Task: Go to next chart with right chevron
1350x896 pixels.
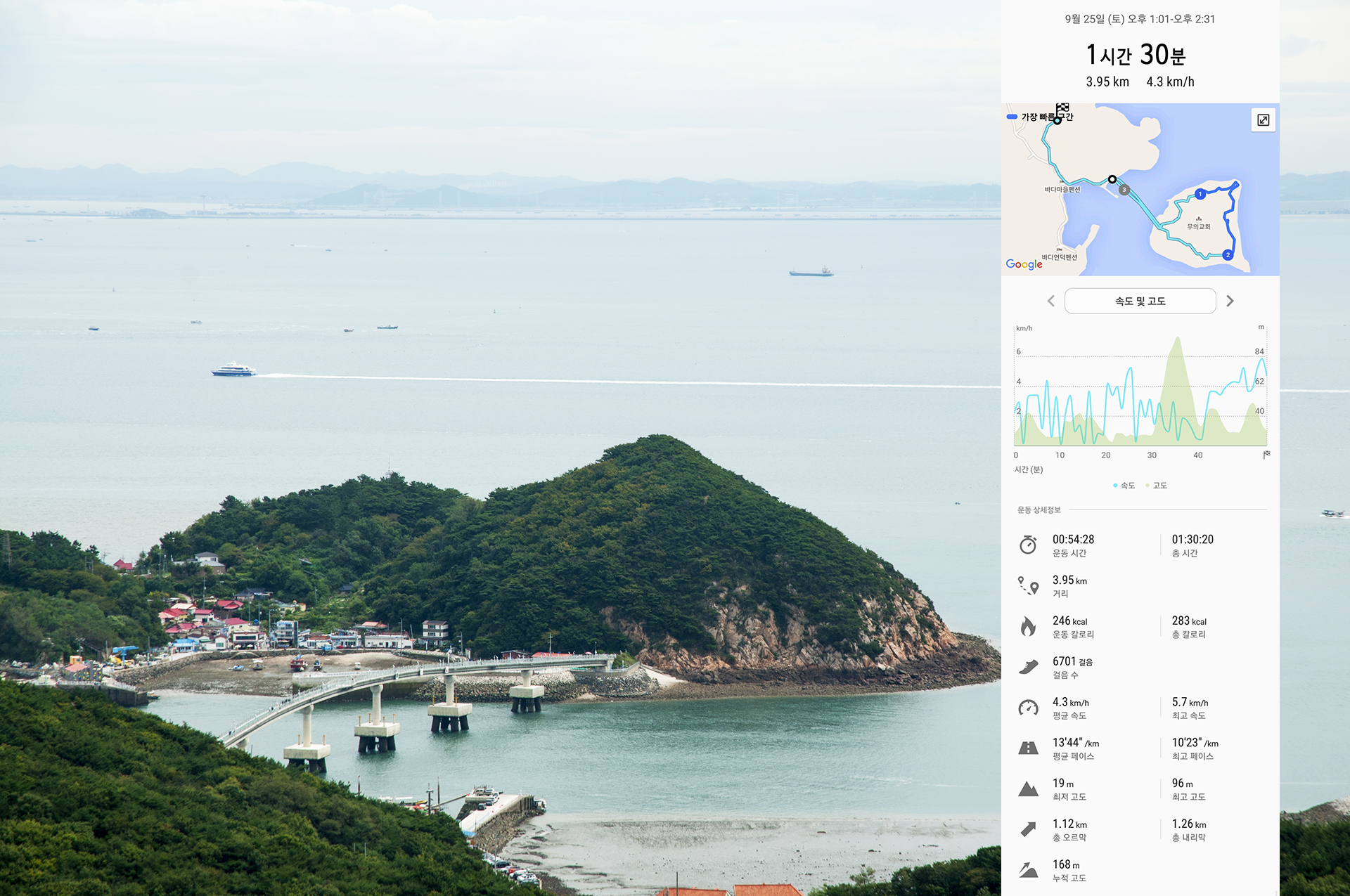Action: click(x=1230, y=301)
